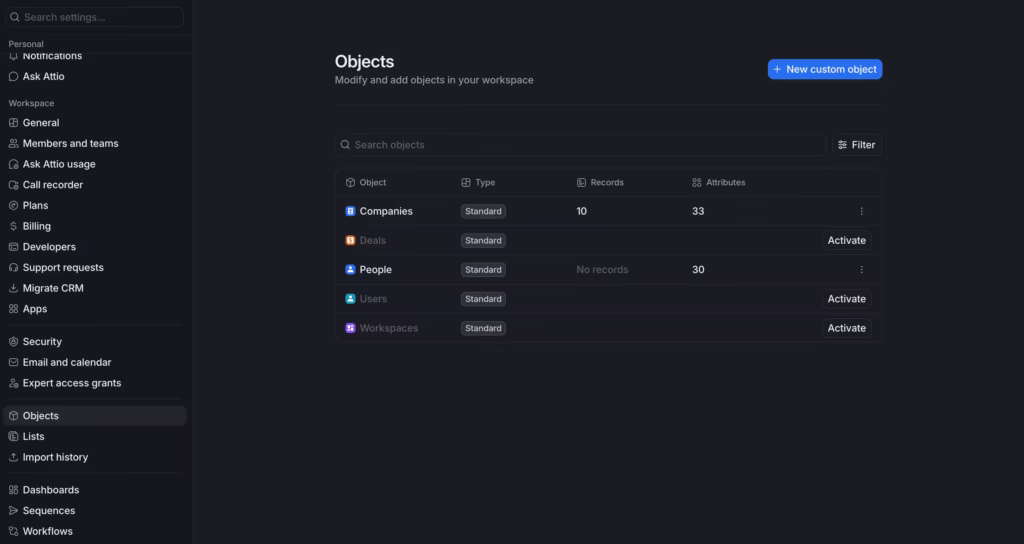Activate the Workspaces object
This screenshot has width=1024, height=544.
tap(846, 328)
